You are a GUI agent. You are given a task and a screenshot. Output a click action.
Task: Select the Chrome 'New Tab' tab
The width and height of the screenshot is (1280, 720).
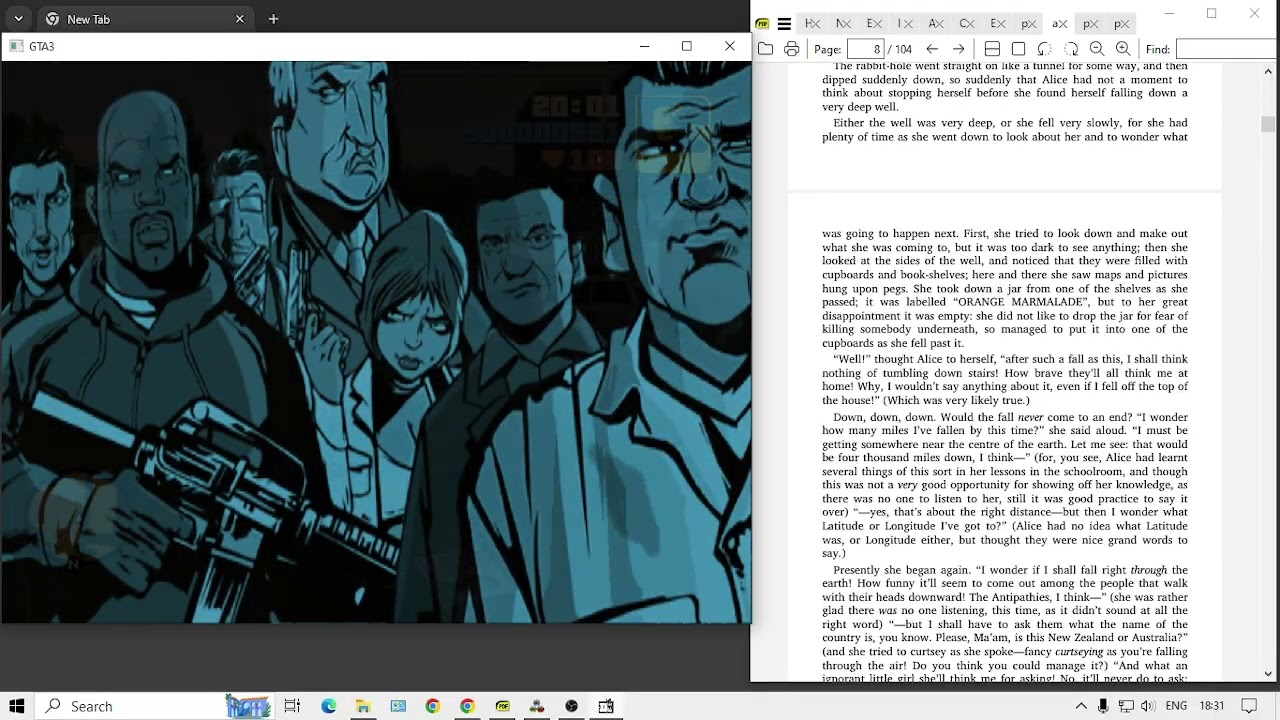145,19
